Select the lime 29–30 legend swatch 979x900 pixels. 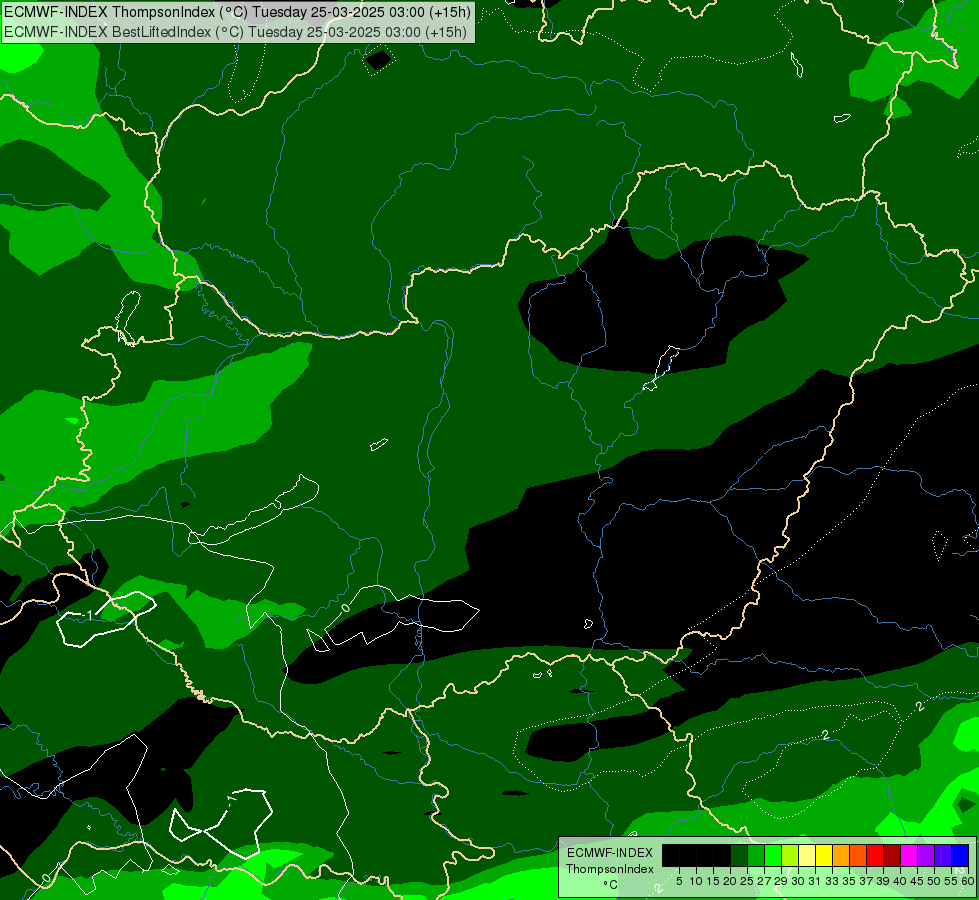click(x=790, y=856)
